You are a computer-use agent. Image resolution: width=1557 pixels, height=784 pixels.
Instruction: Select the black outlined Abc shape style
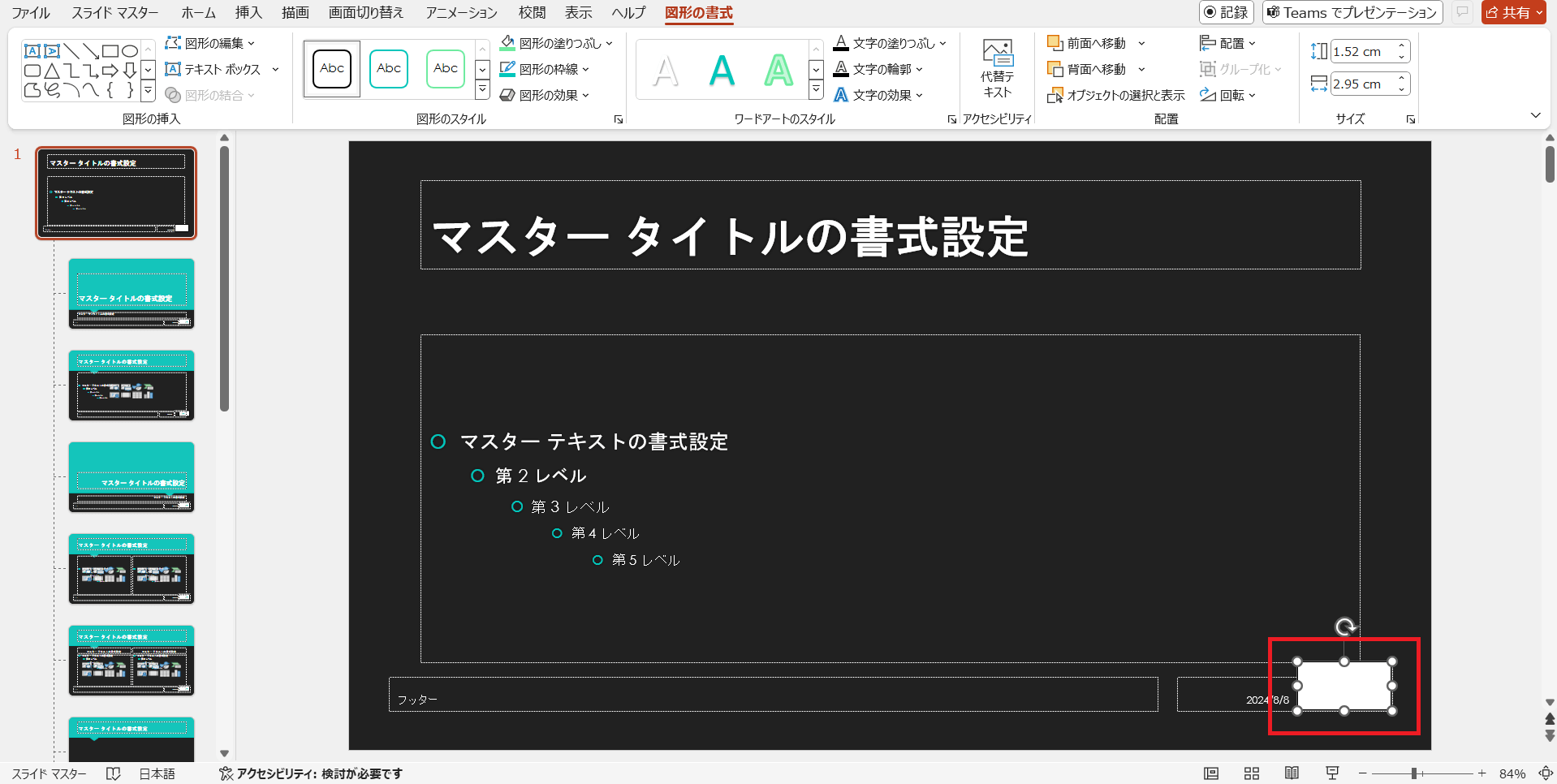click(x=332, y=69)
